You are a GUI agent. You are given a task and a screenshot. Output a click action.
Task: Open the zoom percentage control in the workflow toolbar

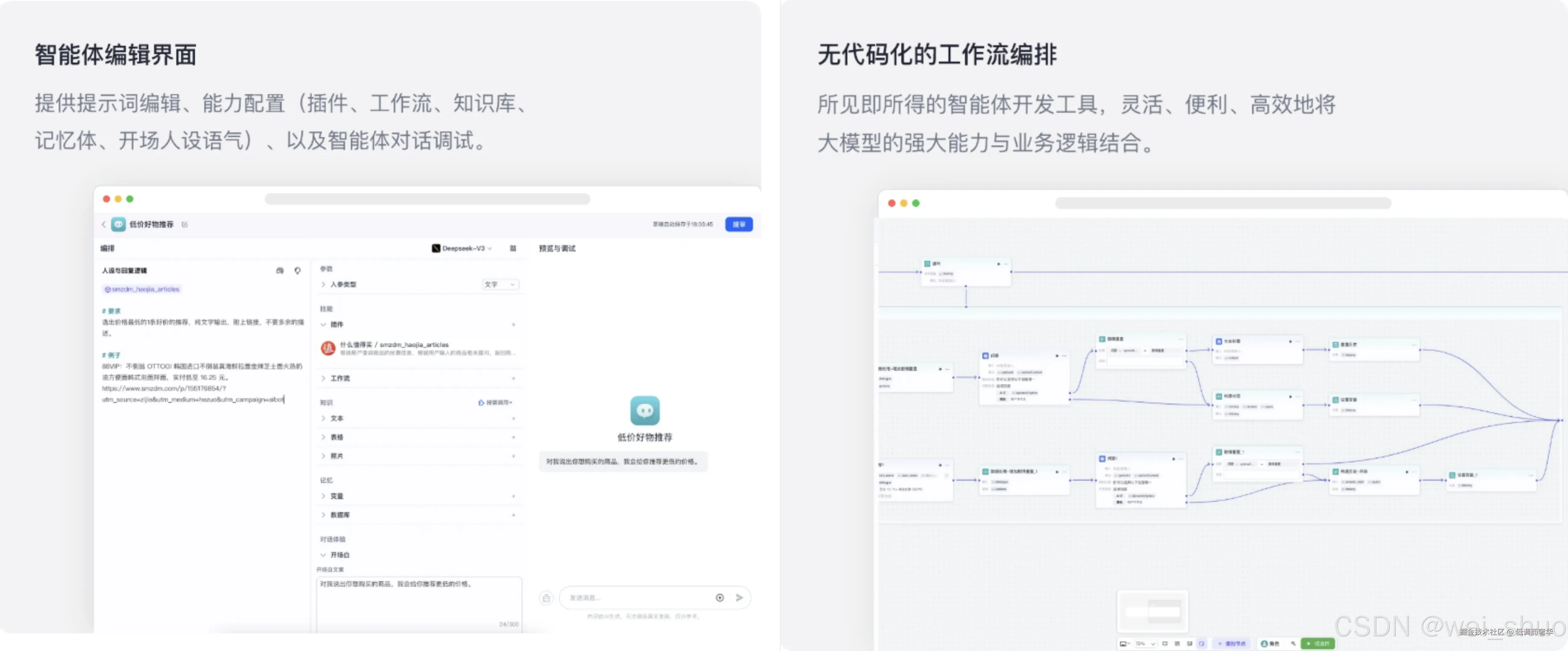pyautogui.click(x=1144, y=644)
